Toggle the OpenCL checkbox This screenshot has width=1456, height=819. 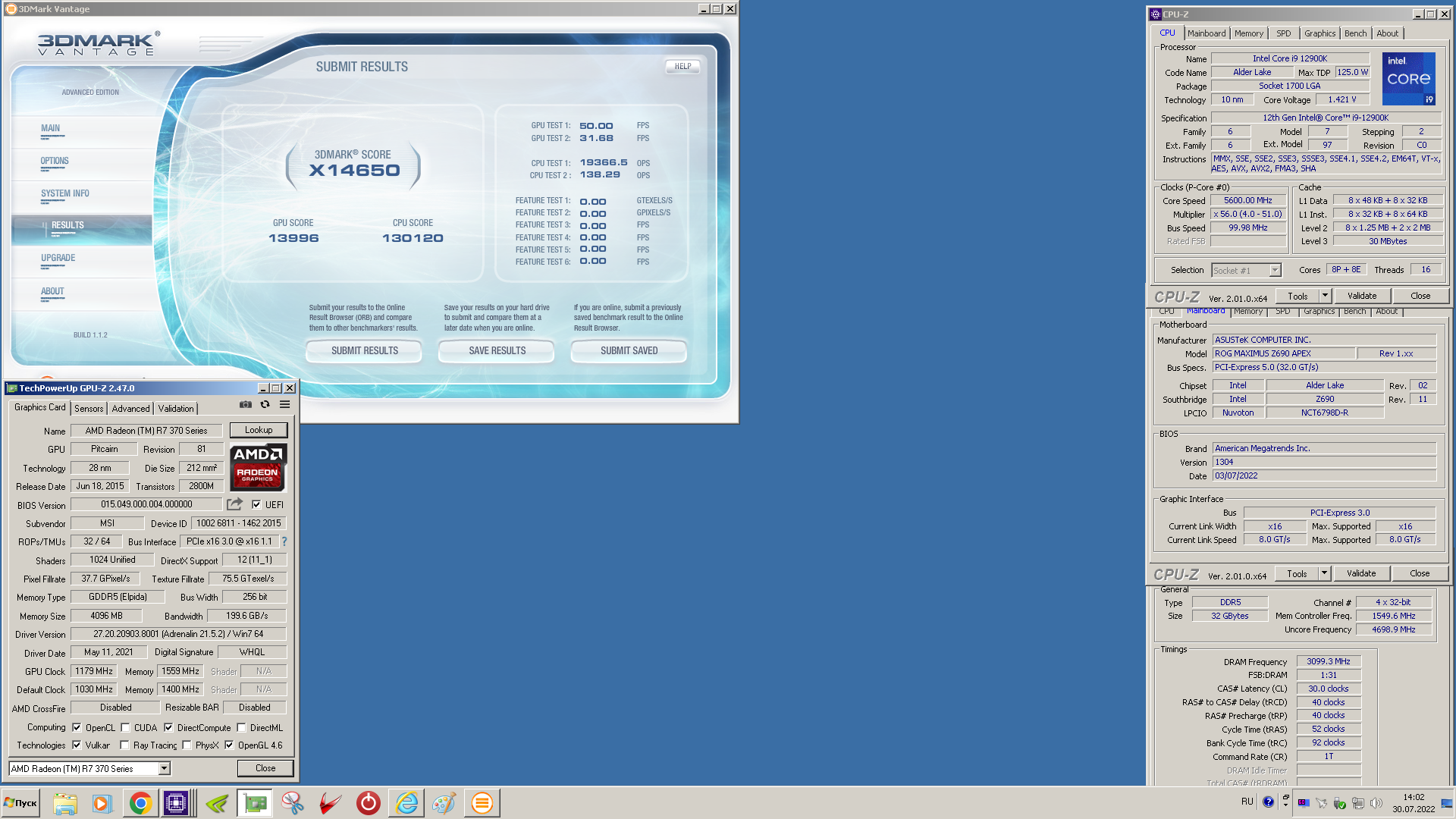77,727
